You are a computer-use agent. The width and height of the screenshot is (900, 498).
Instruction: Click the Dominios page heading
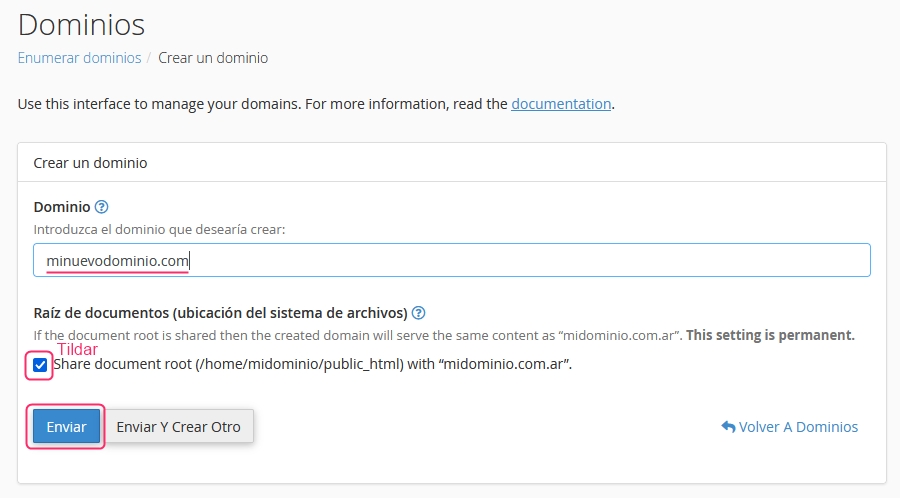pos(82,24)
